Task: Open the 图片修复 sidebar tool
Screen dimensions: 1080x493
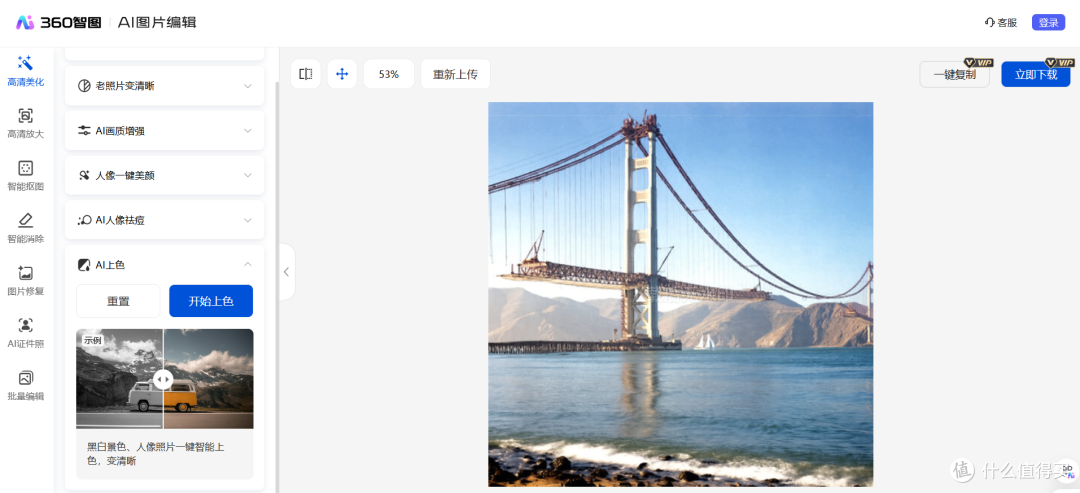Action: [x=25, y=281]
